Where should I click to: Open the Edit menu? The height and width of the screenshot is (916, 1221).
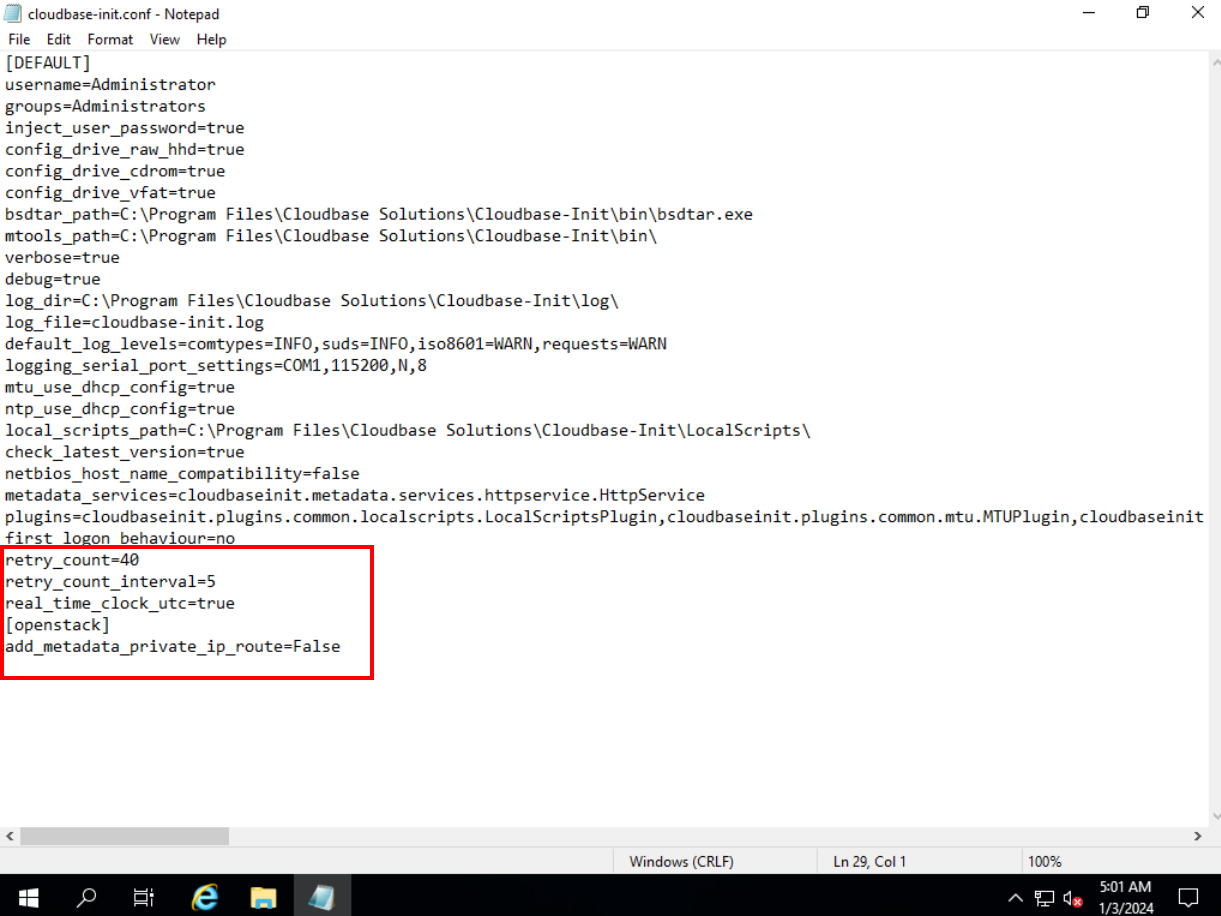coord(59,39)
